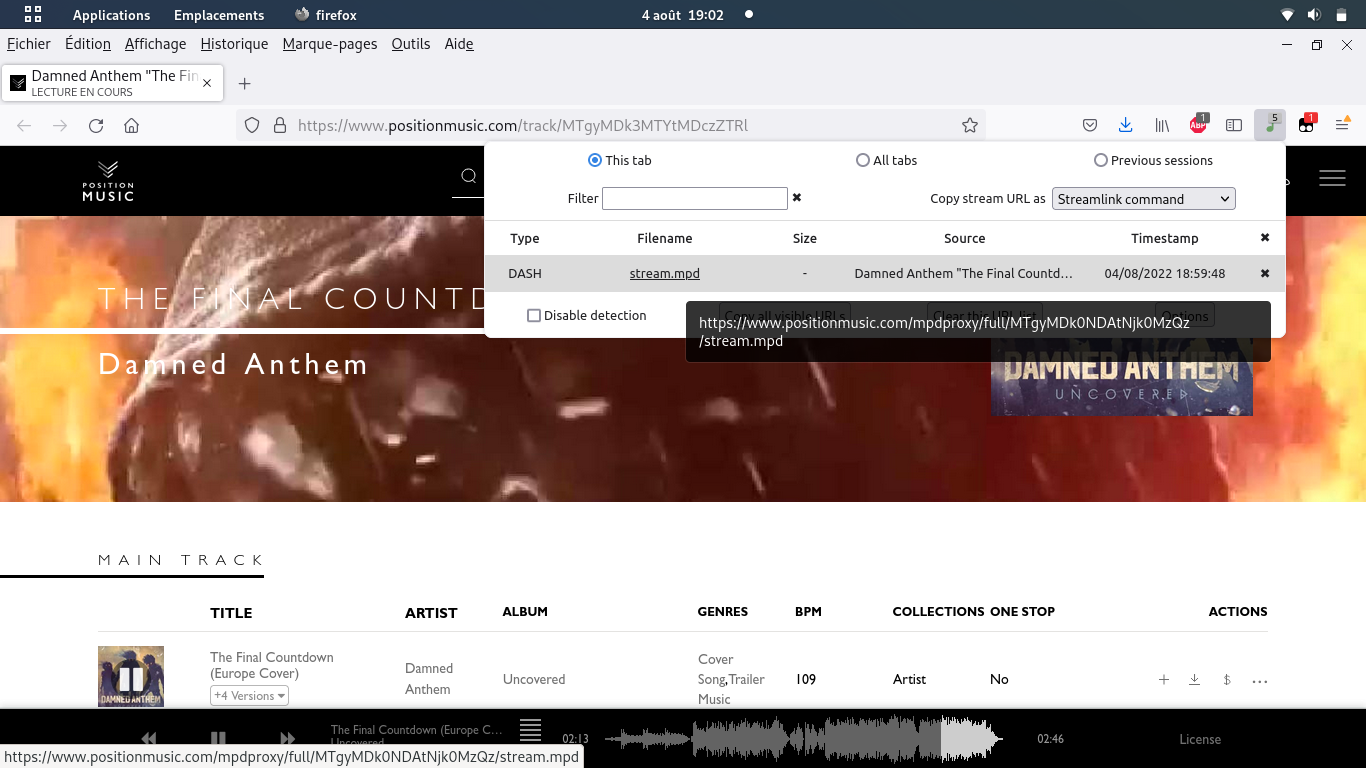
Task: Open the stream detector extension popup
Action: [1270, 125]
